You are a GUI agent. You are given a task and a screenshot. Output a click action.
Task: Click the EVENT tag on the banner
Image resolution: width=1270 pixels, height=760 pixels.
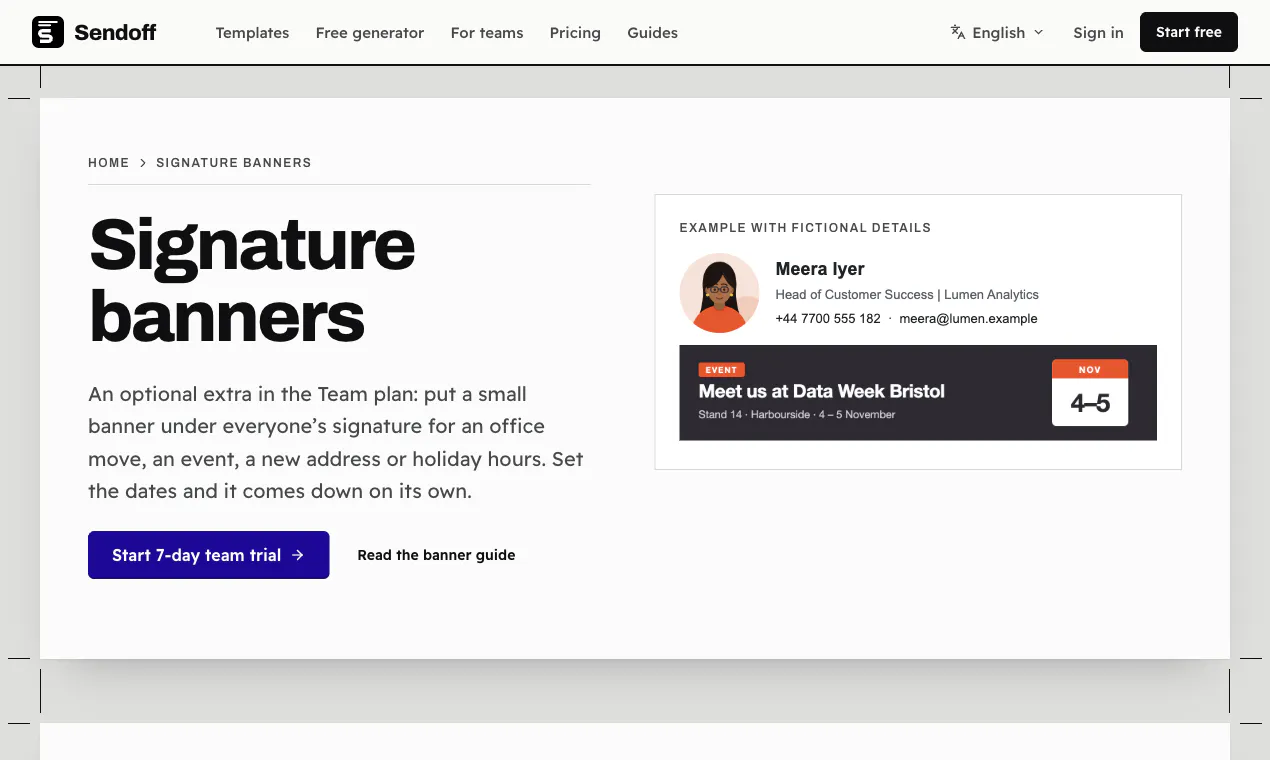pos(721,370)
